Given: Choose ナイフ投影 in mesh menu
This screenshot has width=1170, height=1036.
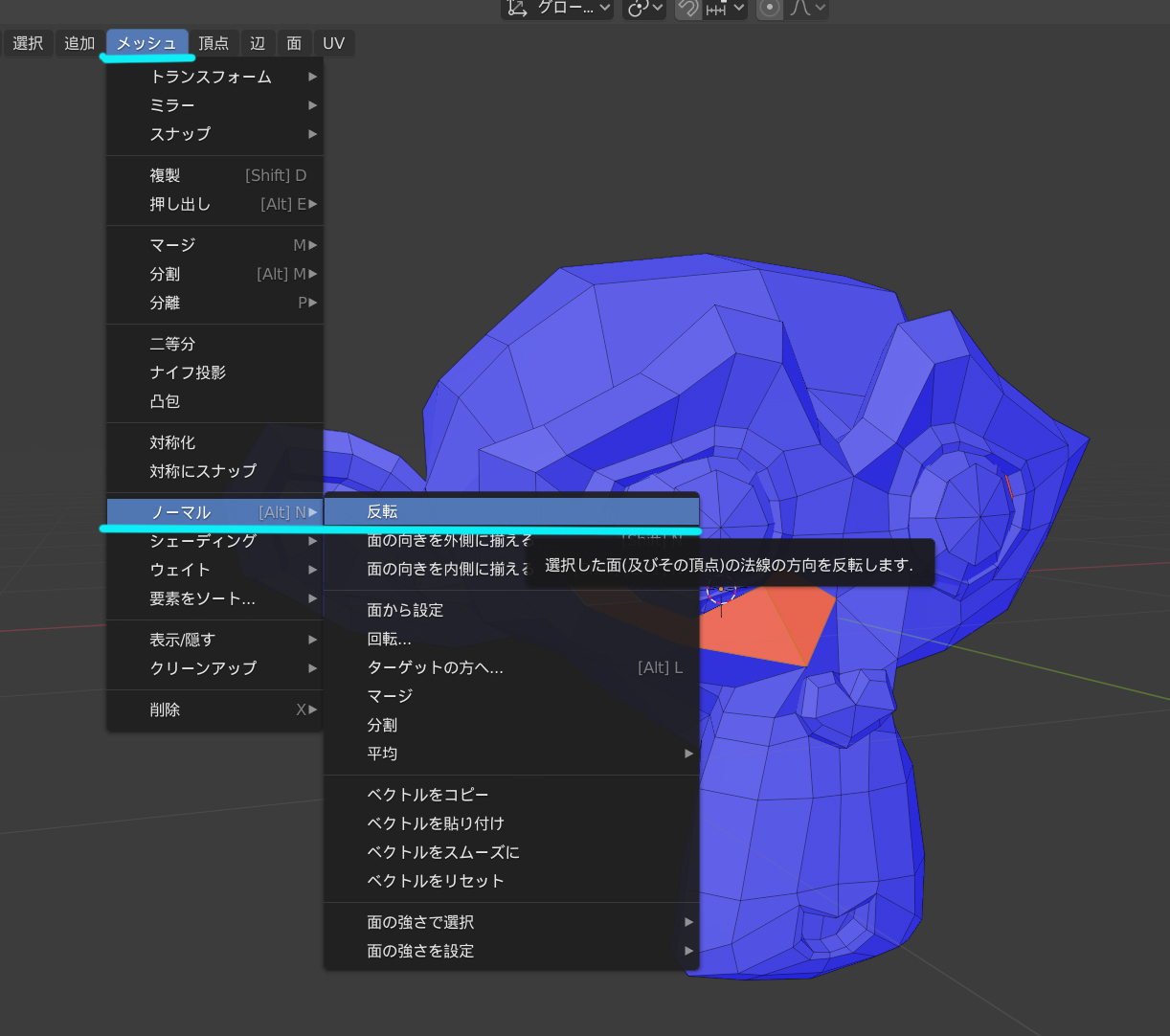Looking at the screenshot, I should 214,372.
